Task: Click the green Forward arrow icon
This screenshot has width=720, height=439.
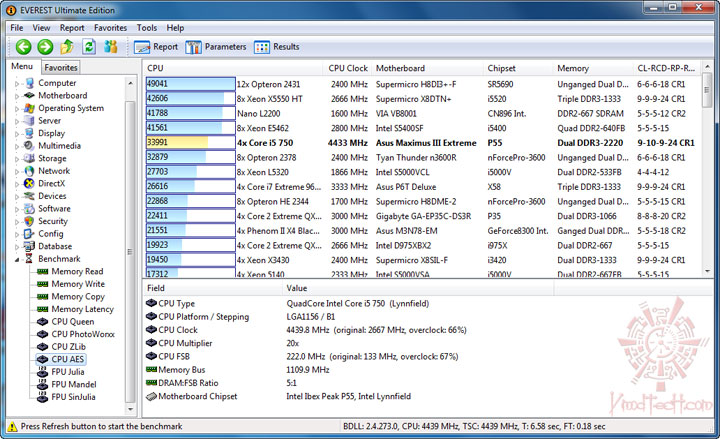Action: point(45,46)
